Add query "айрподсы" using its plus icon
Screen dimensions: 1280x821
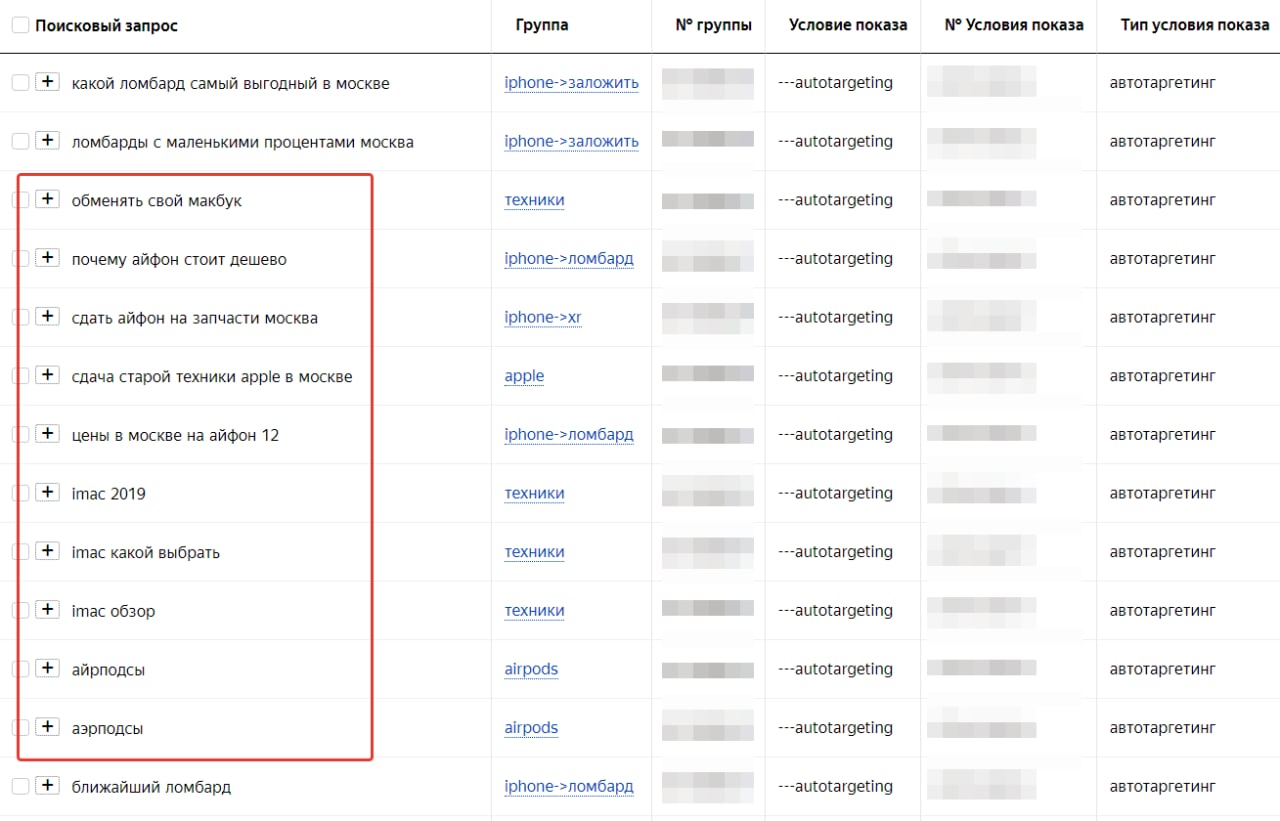pyautogui.click(x=47, y=668)
